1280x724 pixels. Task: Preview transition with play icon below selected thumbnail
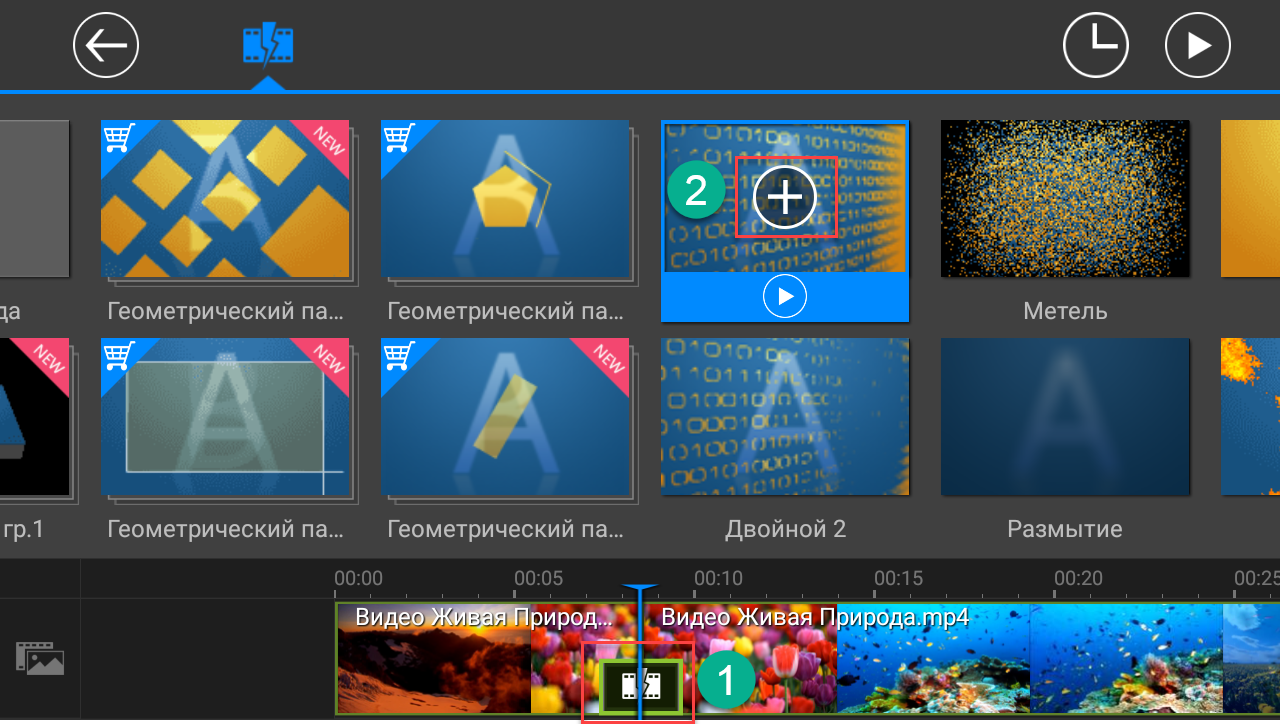[785, 297]
